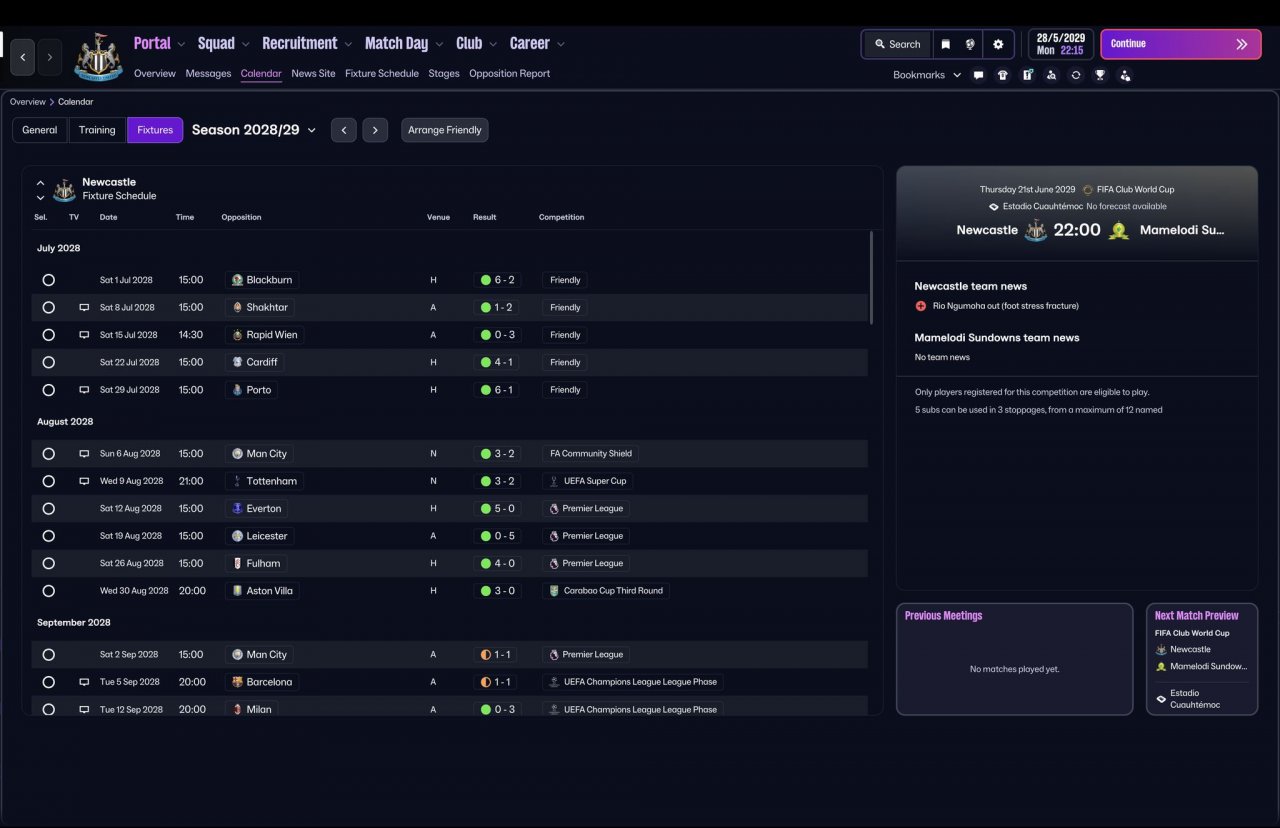Screen dimensions: 1280x828
Task: Click TV icon on the Shakhtar fixture
Action: pyautogui.click(x=84, y=308)
